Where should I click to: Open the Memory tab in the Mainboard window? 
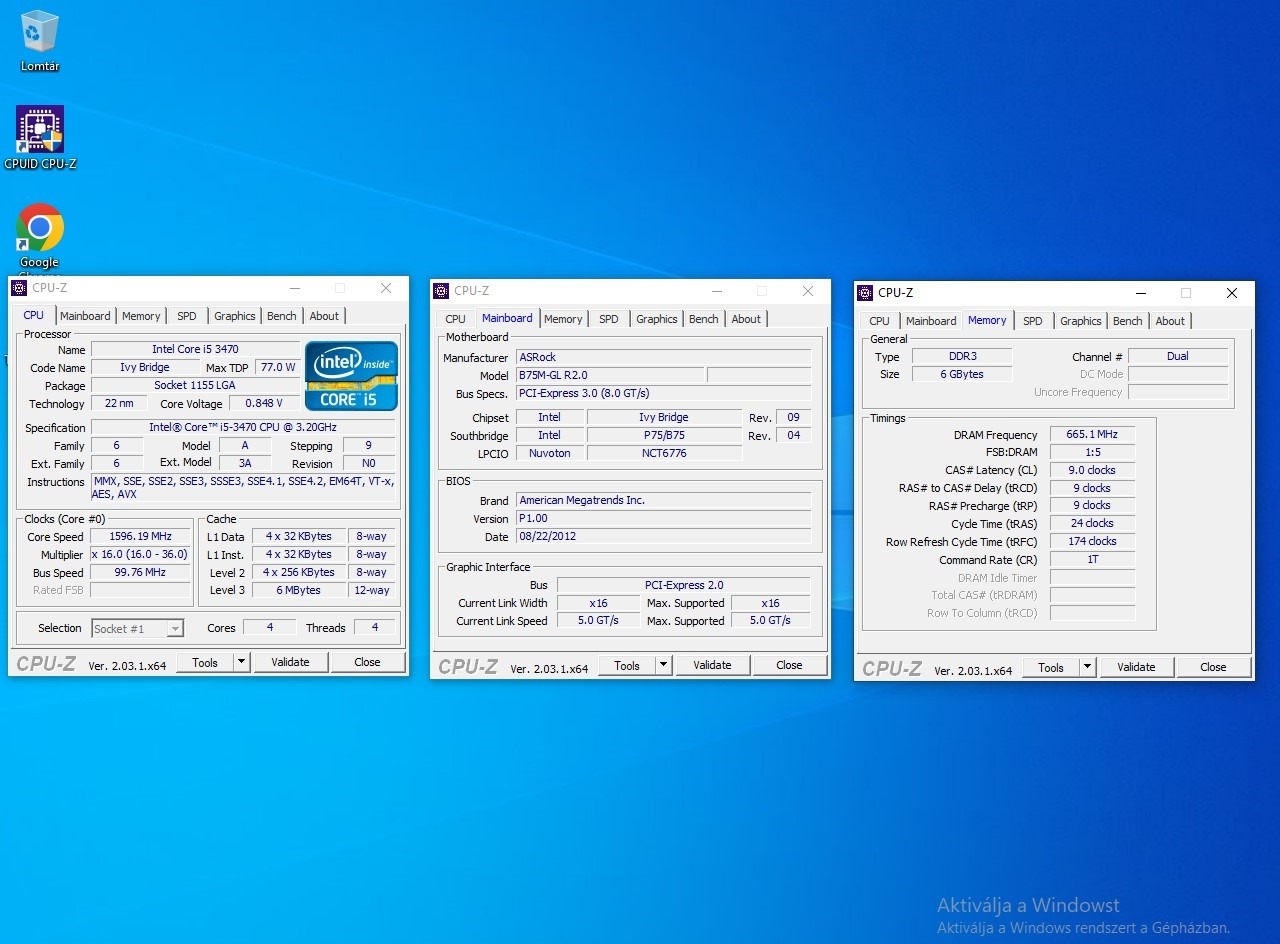pyautogui.click(x=563, y=319)
